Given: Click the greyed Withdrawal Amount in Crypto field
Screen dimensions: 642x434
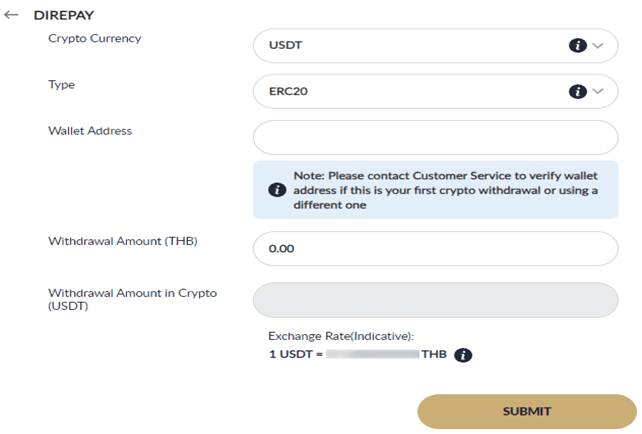Looking at the screenshot, I should [435, 301].
